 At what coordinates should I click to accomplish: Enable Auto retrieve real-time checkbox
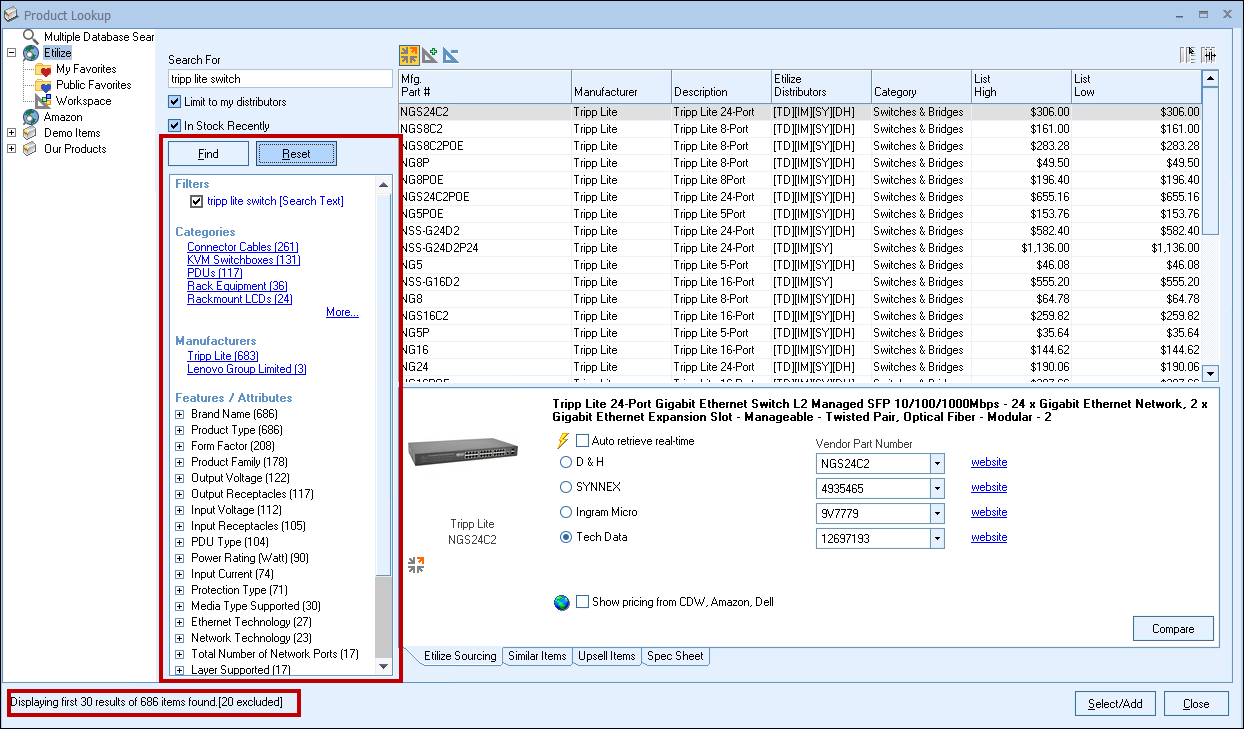(x=582, y=441)
